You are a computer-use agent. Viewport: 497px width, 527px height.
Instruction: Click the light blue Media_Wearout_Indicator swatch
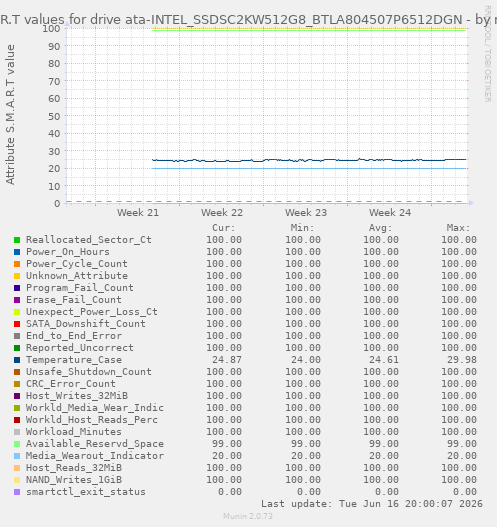point(17,456)
